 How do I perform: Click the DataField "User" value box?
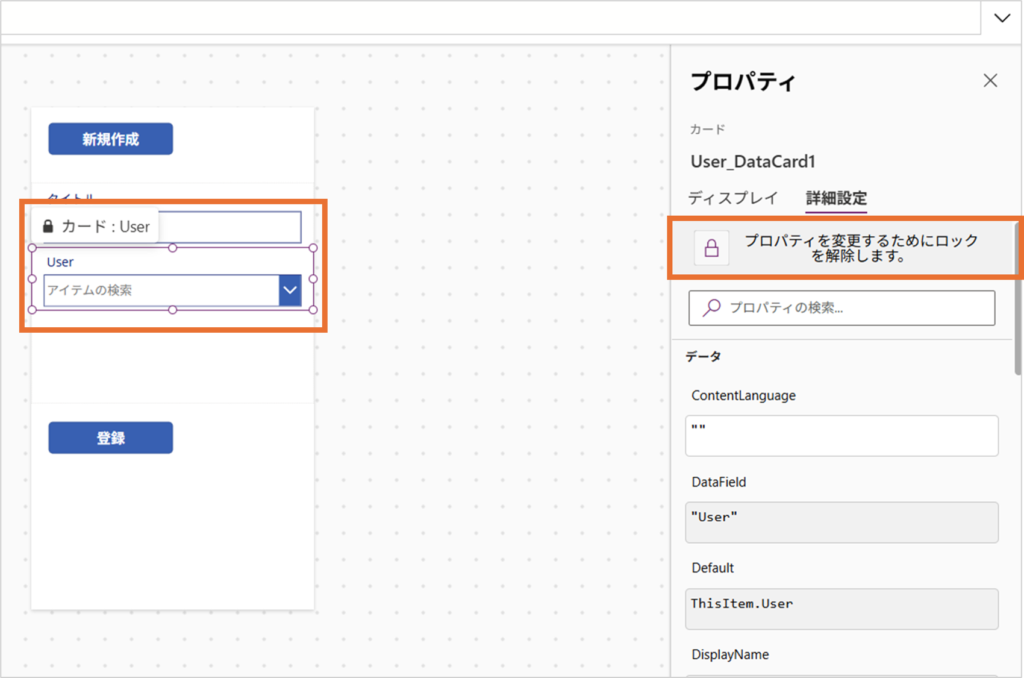coord(842,522)
